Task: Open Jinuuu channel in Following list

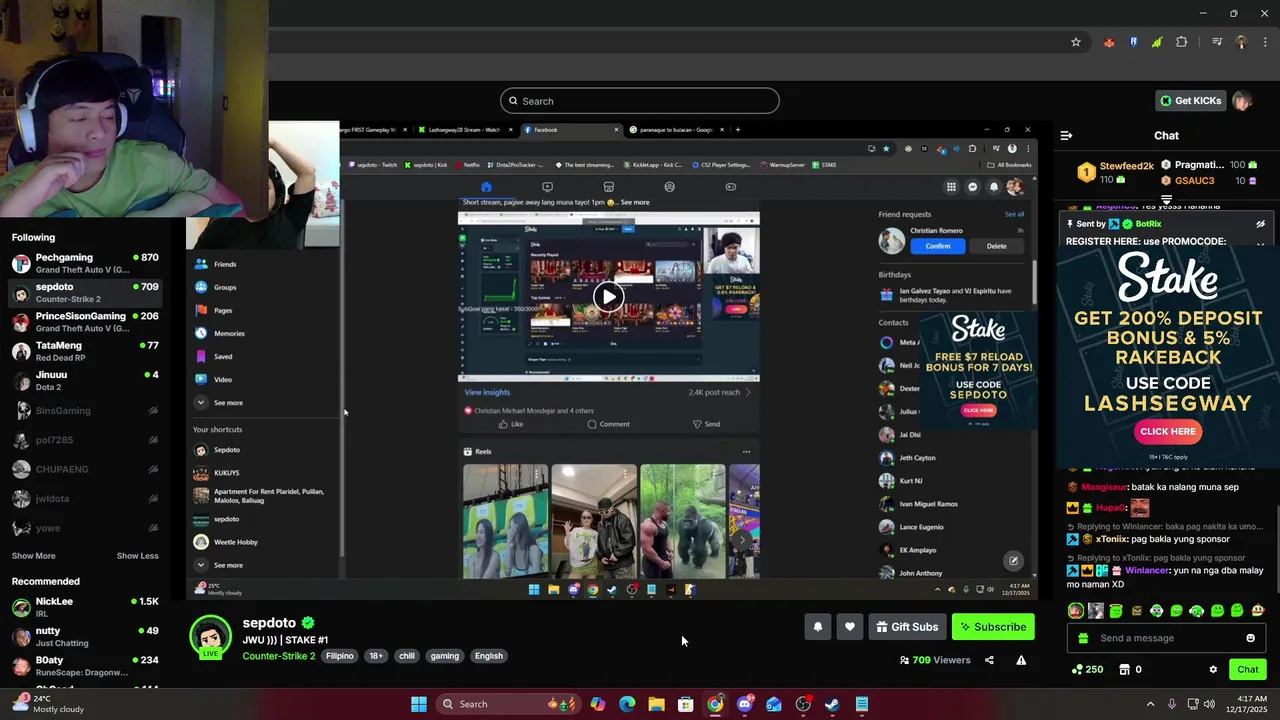Action: point(85,381)
